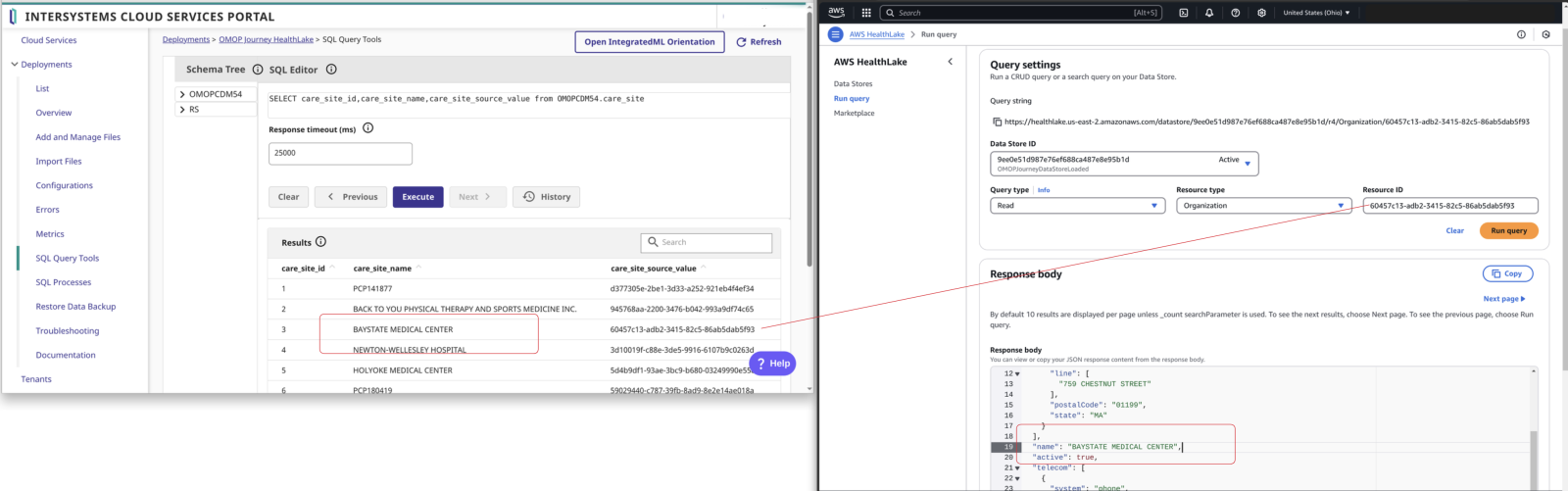Expand the OMOPCDM54 schema node
This screenshot has height=491, width=1568.
(182, 94)
